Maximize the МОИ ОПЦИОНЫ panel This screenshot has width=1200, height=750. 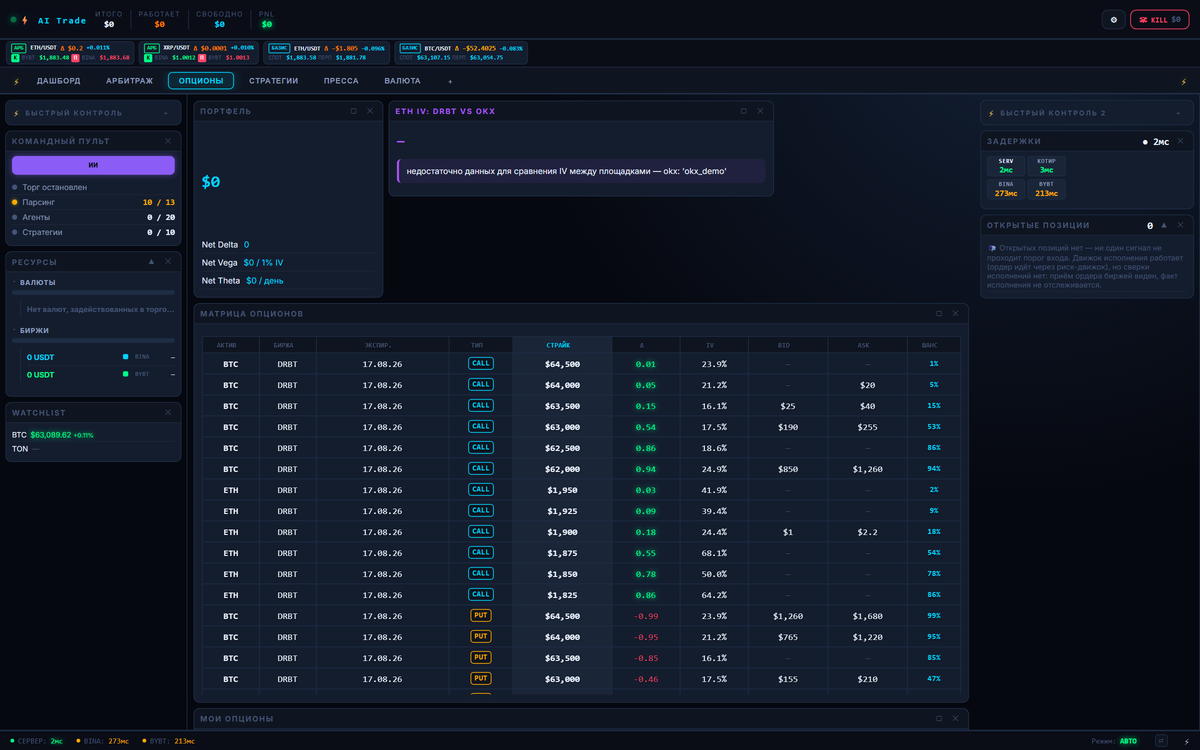pyautogui.click(x=938, y=718)
